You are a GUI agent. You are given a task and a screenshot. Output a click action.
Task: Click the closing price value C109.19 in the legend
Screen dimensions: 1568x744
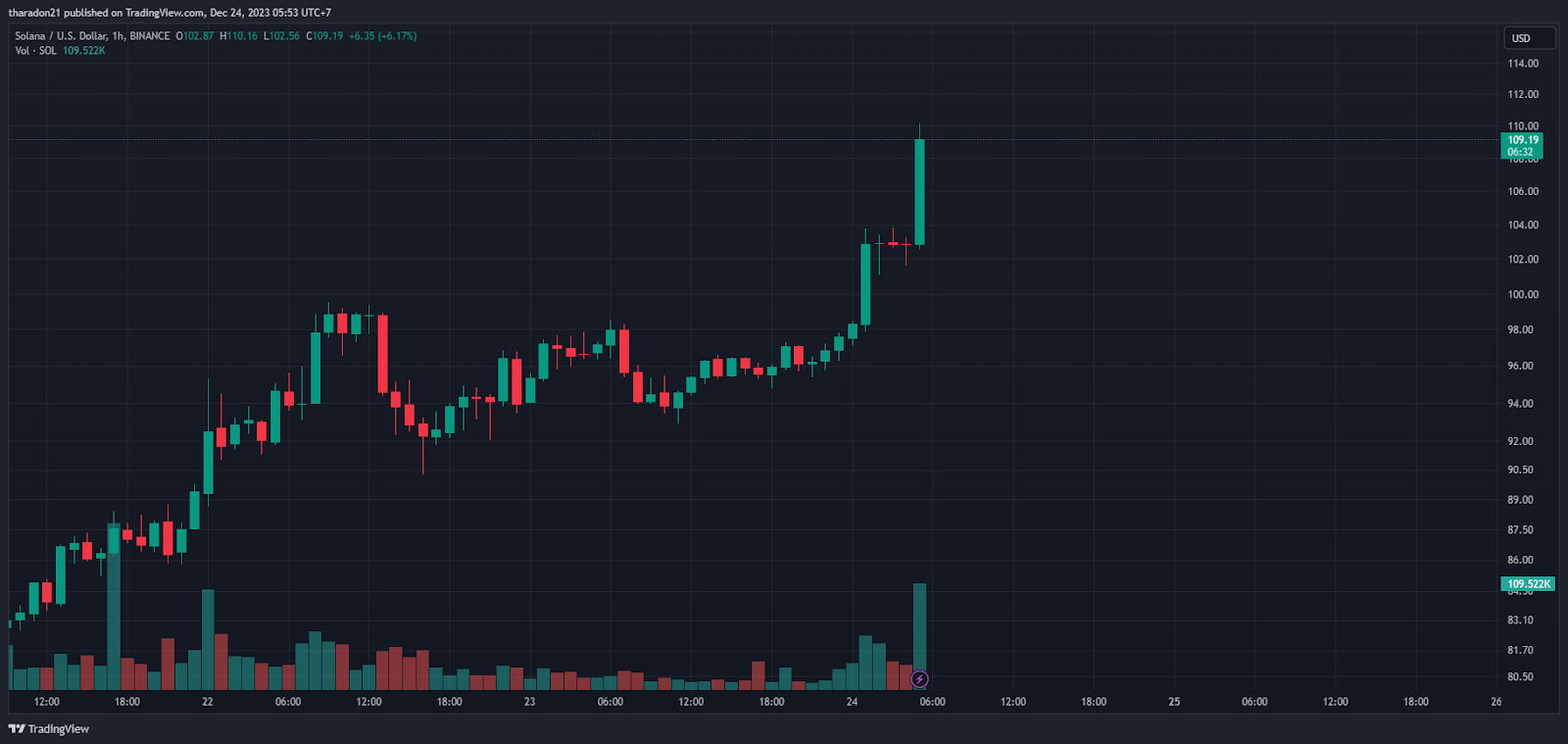[x=324, y=36]
